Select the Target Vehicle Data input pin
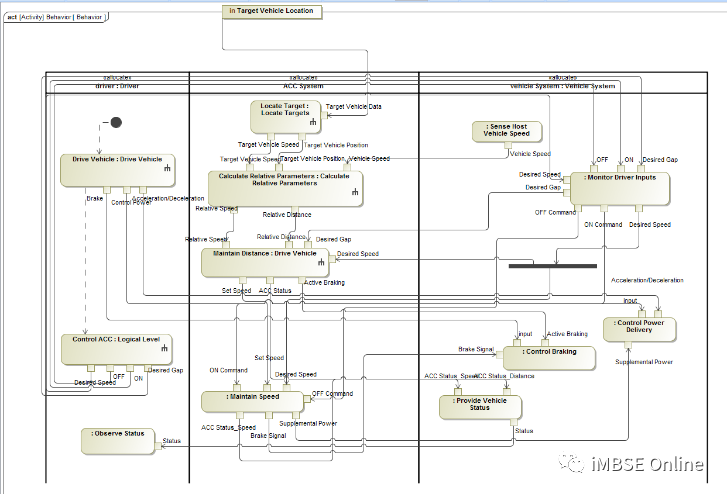The image size is (727, 494). coord(325,115)
